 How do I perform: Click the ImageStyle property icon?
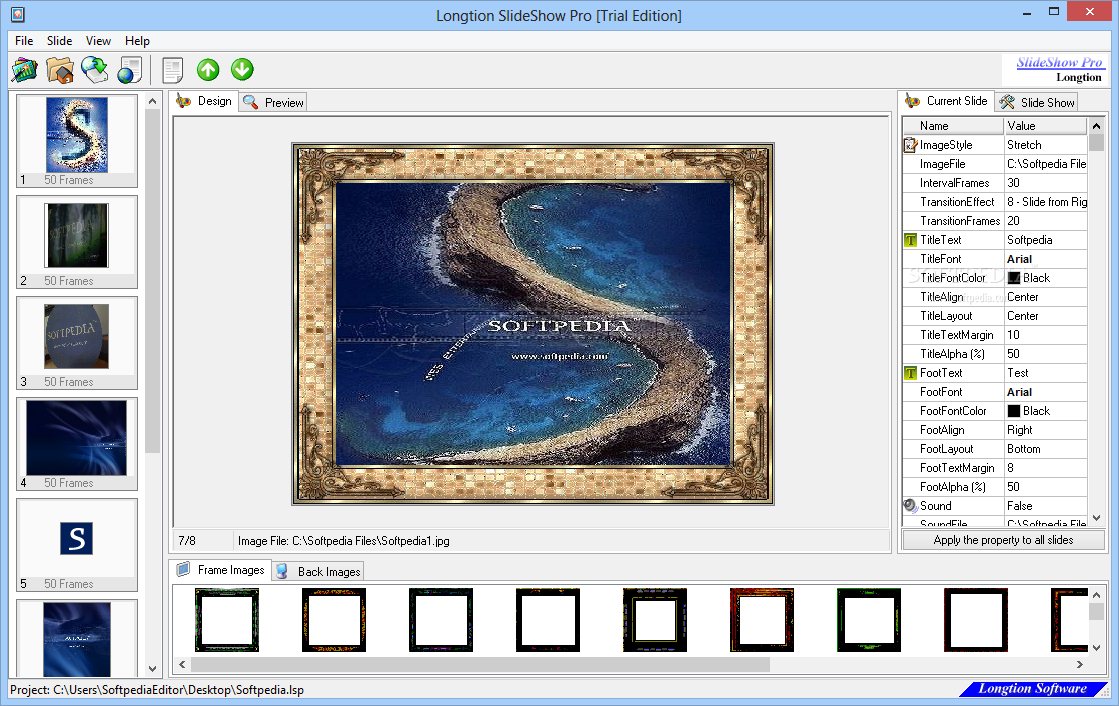pyautogui.click(x=911, y=145)
